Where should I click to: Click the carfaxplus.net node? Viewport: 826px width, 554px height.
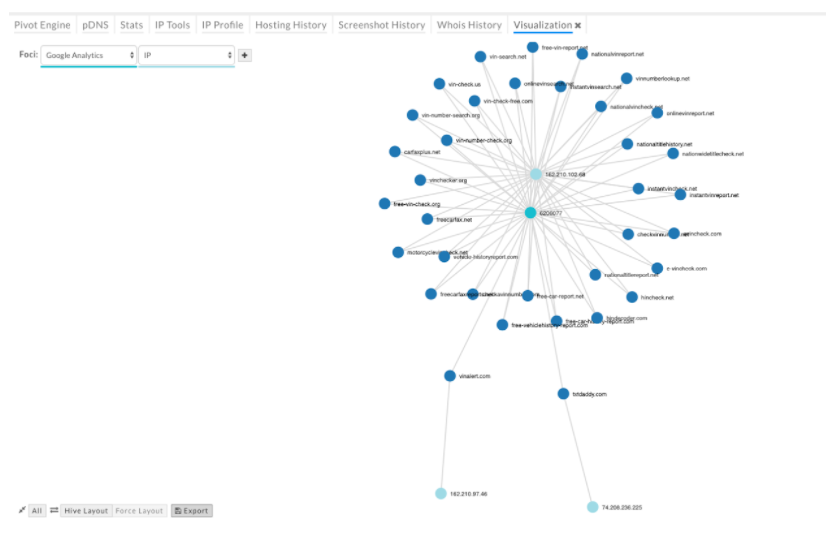click(395, 152)
